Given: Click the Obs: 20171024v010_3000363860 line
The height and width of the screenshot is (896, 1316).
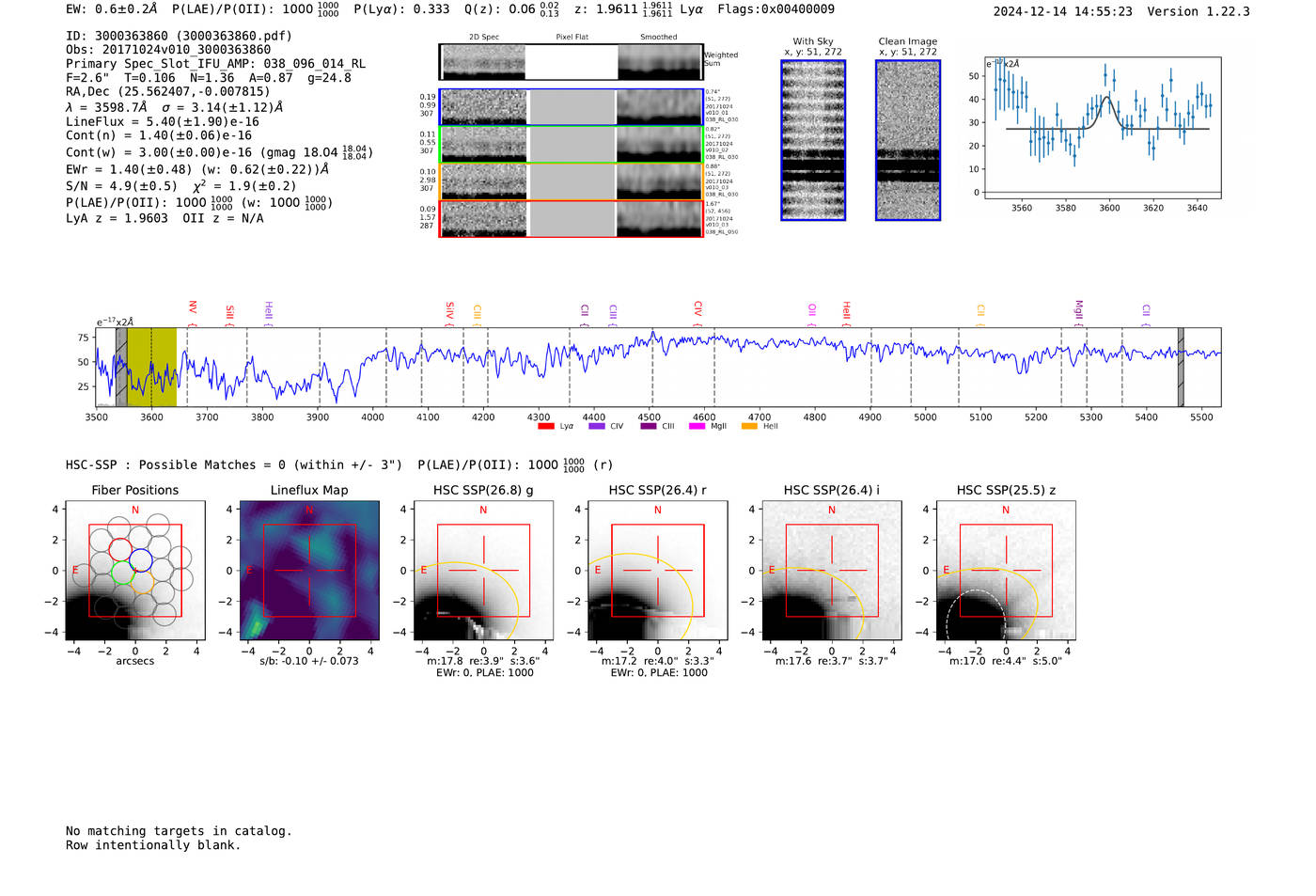Looking at the screenshot, I should (168, 50).
